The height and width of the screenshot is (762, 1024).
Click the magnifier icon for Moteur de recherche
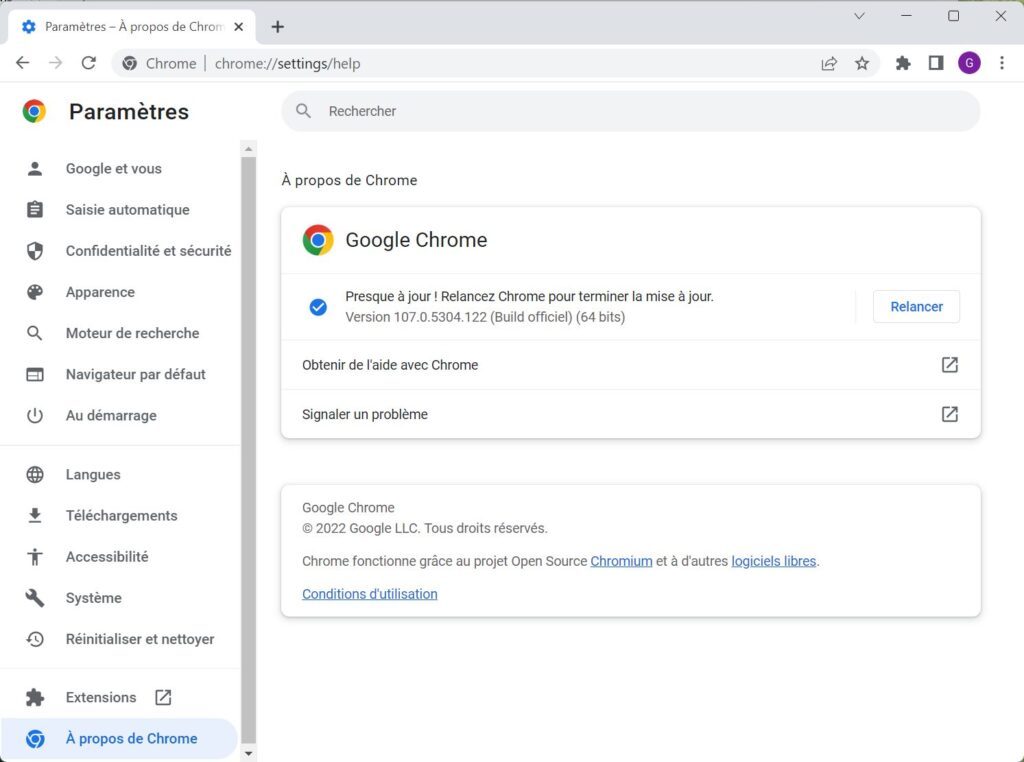(x=35, y=333)
